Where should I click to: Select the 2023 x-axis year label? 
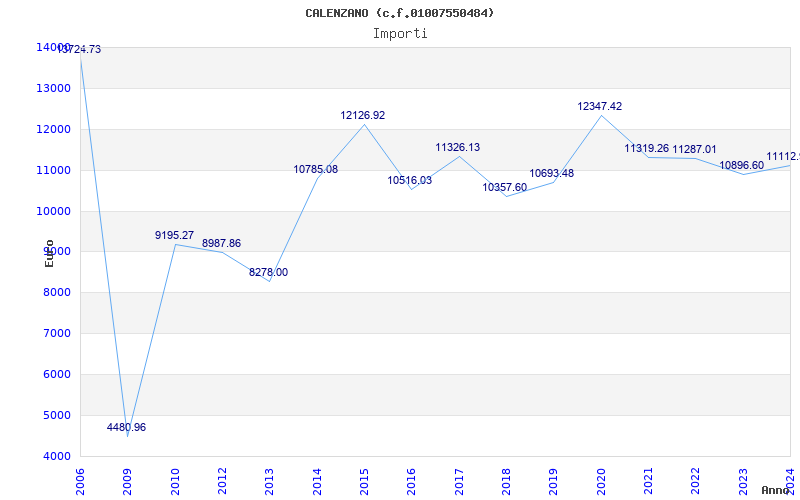pos(744,478)
